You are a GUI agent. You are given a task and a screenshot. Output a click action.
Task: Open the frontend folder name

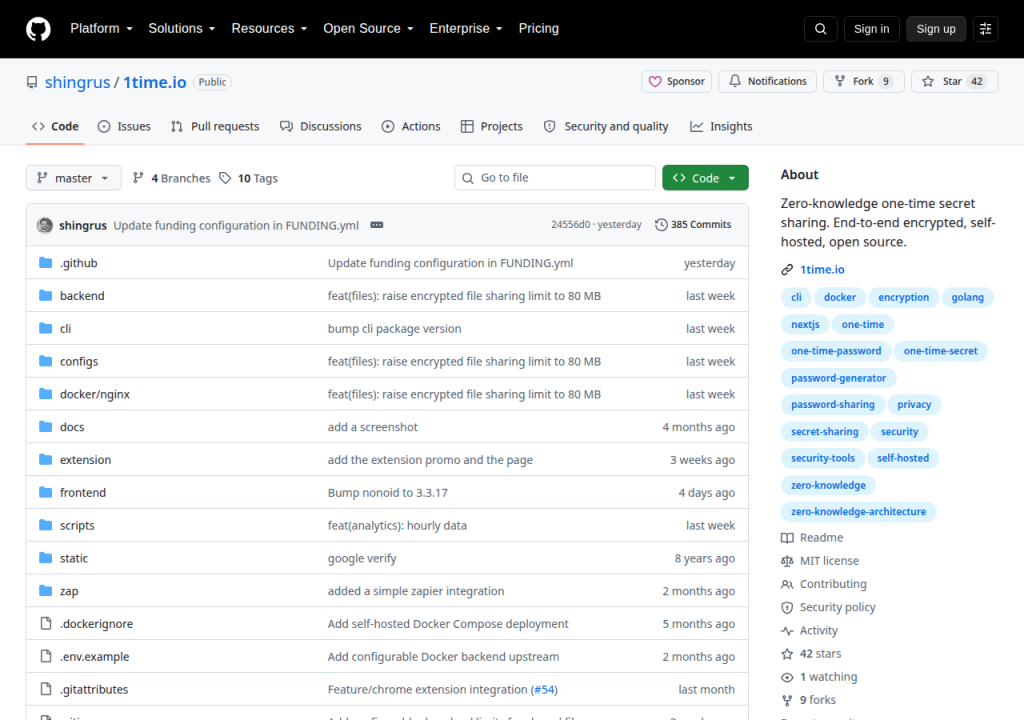pyautogui.click(x=83, y=493)
